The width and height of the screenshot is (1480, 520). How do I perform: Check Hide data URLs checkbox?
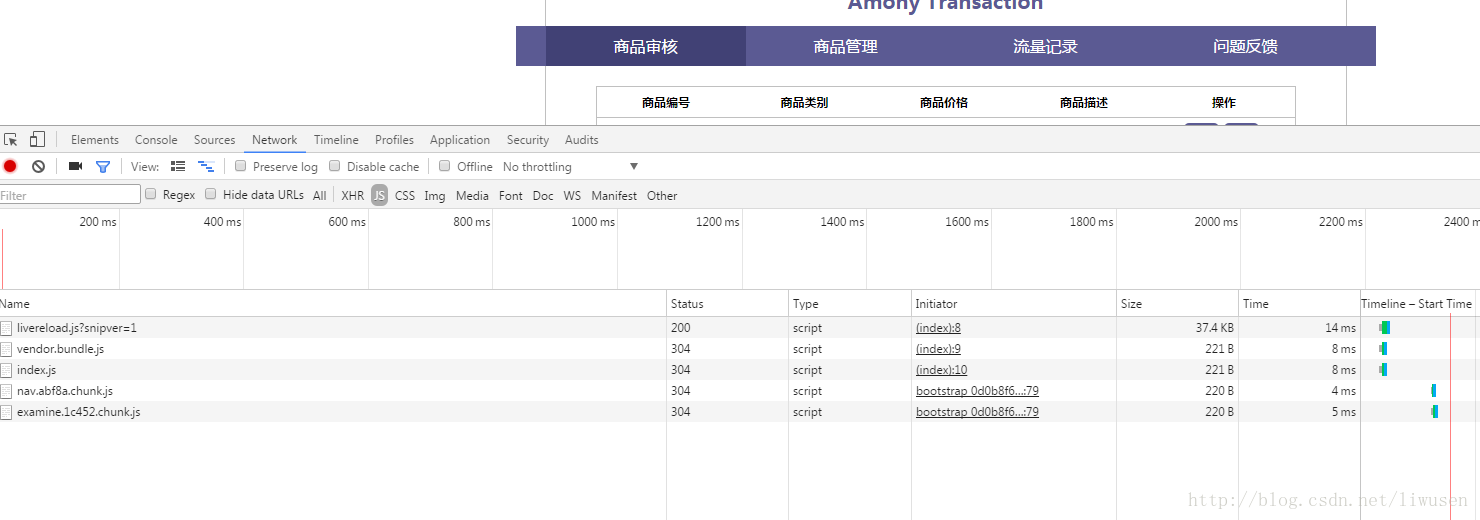click(210, 194)
